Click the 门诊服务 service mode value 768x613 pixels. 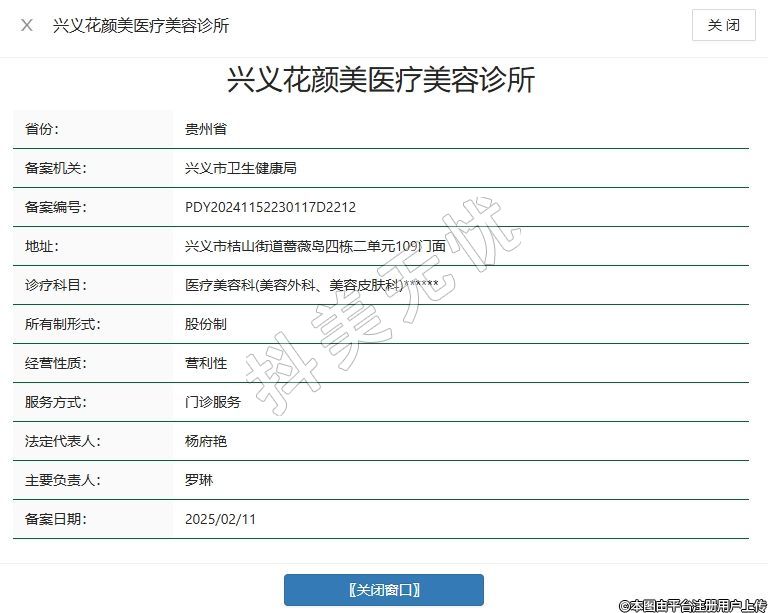[213, 402]
